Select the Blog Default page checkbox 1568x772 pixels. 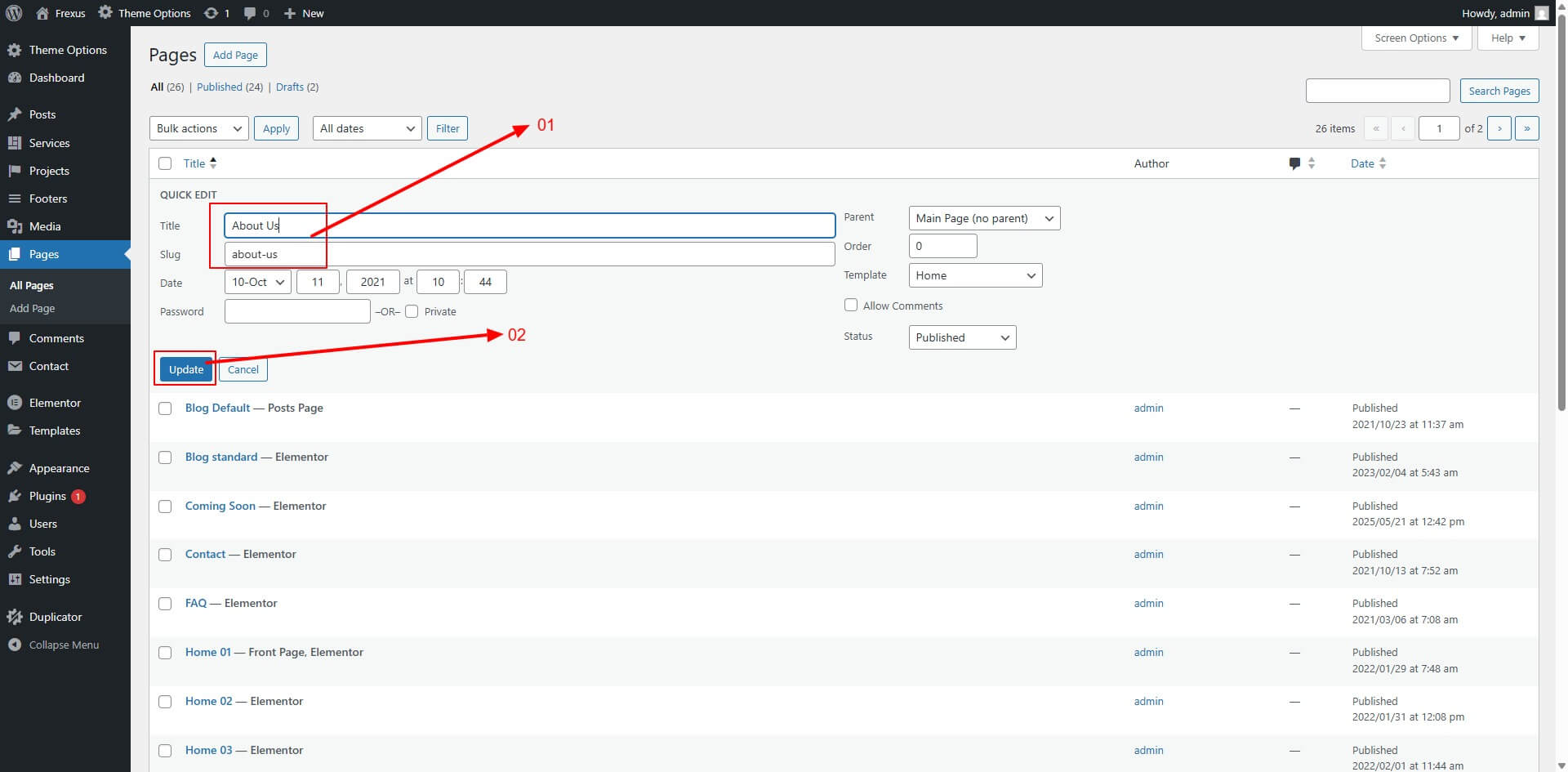coord(165,408)
